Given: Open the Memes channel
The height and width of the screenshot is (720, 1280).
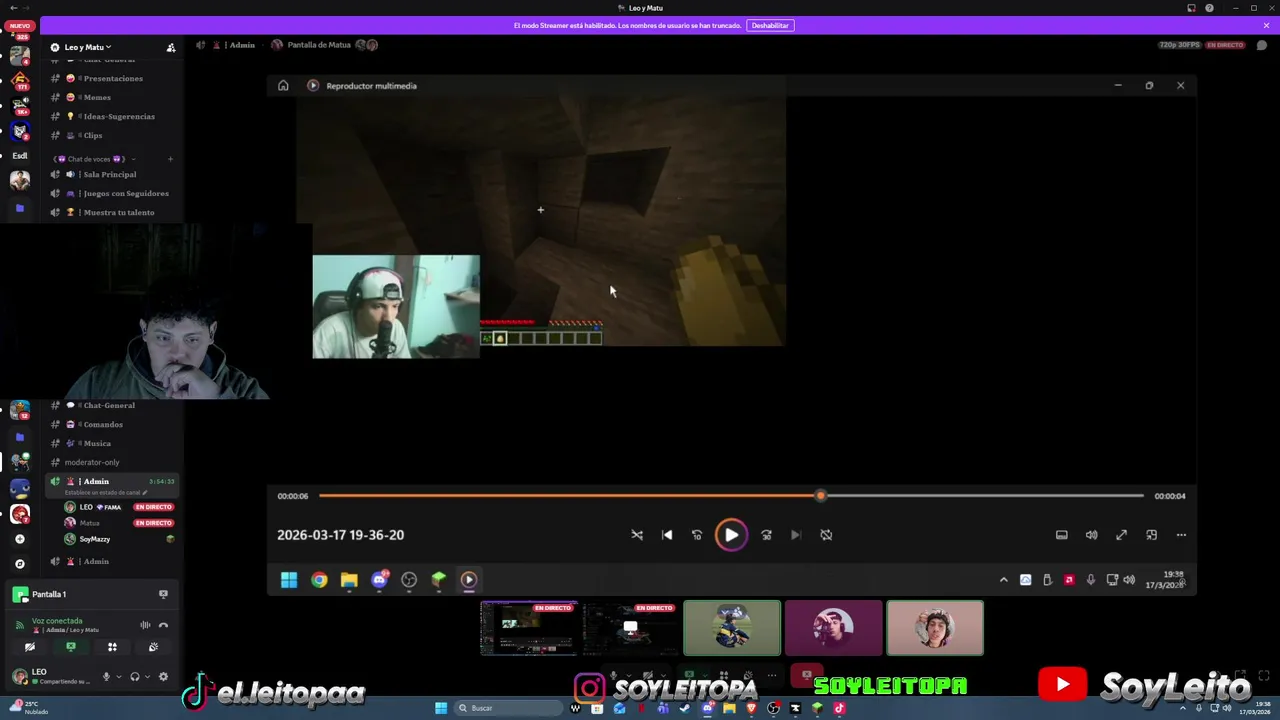Looking at the screenshot, I should 113,97.
